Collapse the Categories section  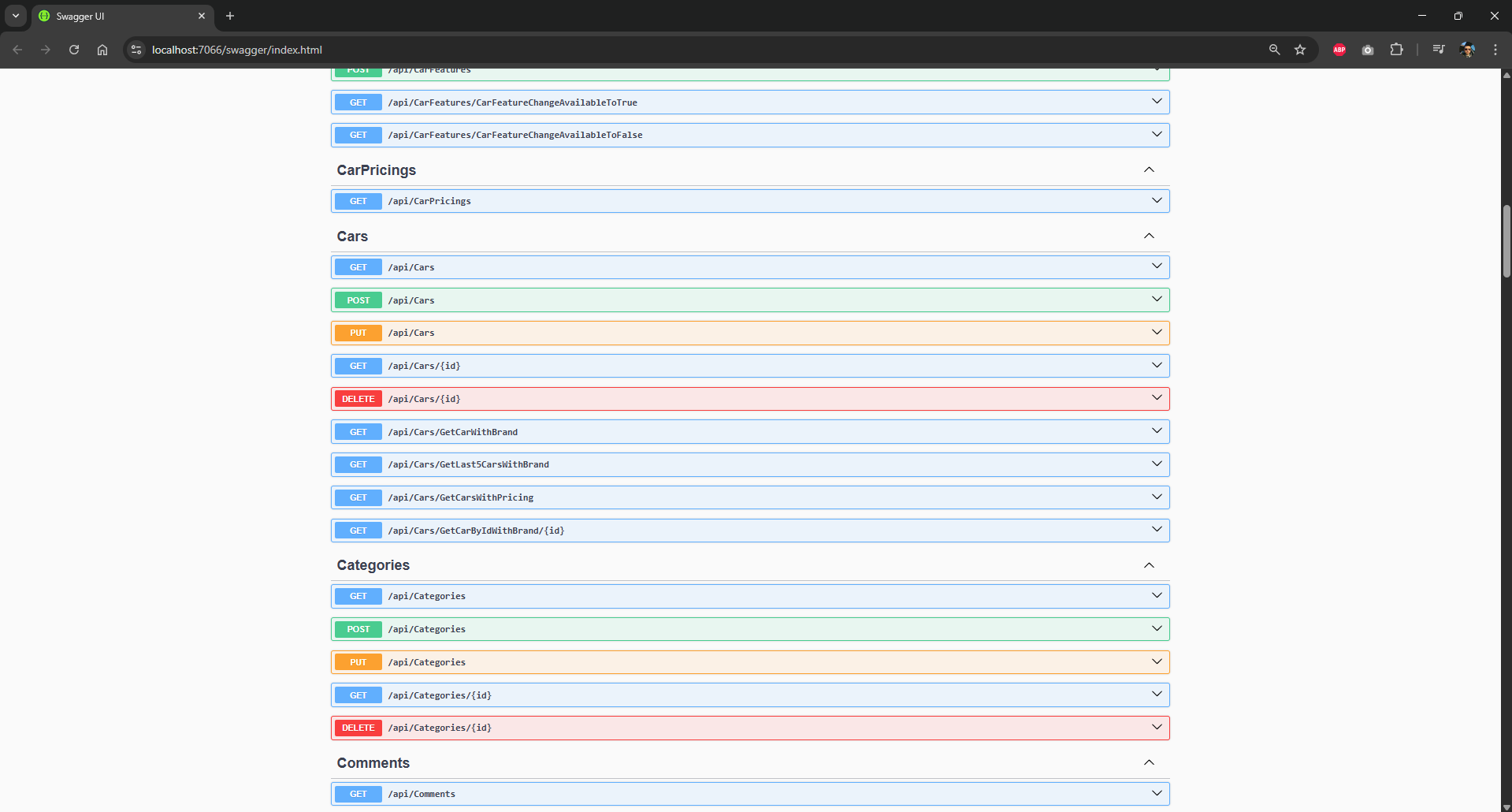click(1149, 565)
